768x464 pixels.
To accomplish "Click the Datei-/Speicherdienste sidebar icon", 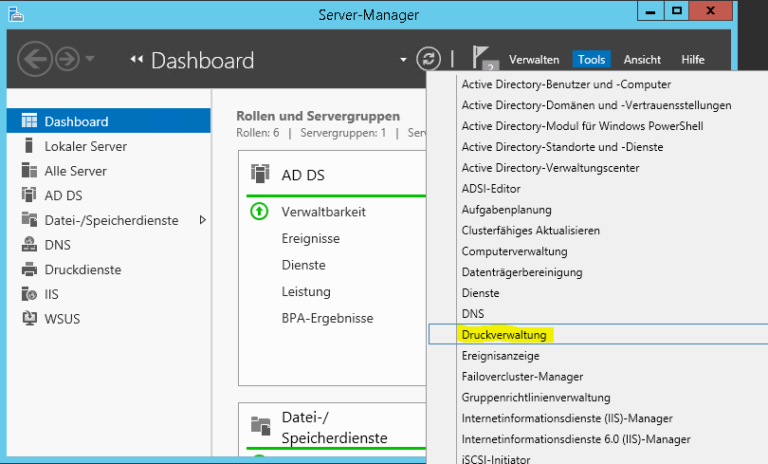I will (x=29, y=220).
